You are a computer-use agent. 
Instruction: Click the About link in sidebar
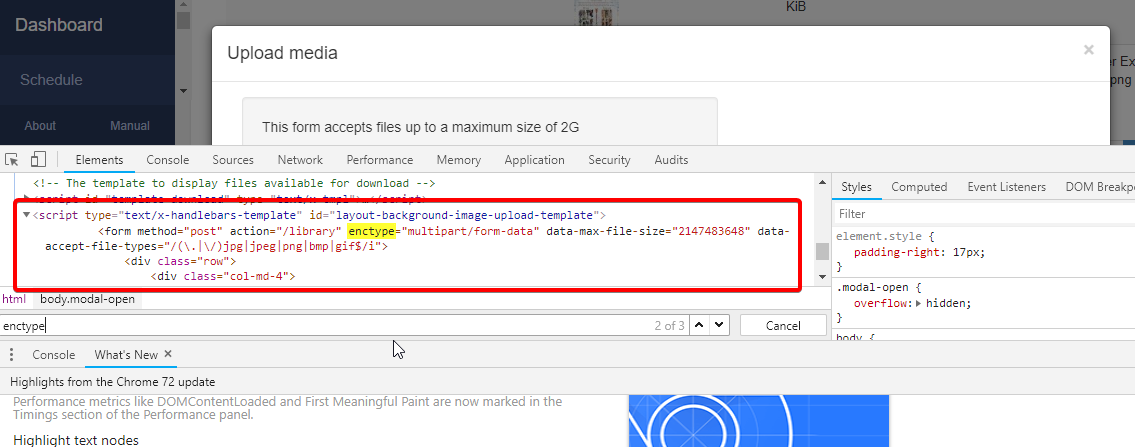(x=40, y=126)
